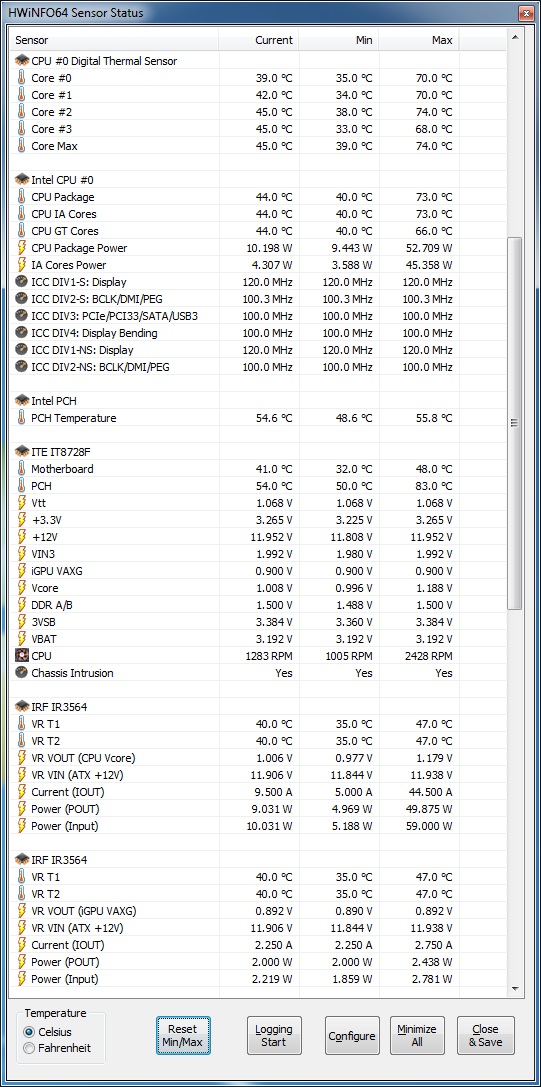Viewport: 541px width, 1087px height.
Task: Click the 52.709 W max power value
Action: [429, 248]
